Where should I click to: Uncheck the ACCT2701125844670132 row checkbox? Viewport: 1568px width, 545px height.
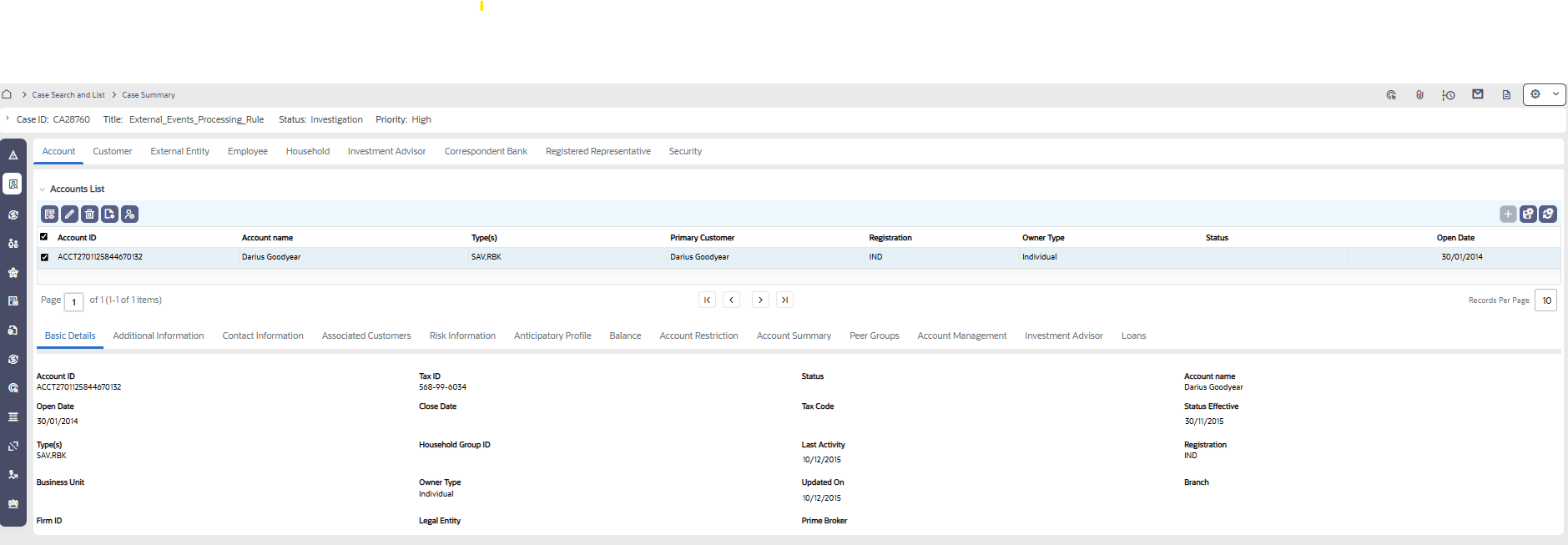tap(44, 257)
